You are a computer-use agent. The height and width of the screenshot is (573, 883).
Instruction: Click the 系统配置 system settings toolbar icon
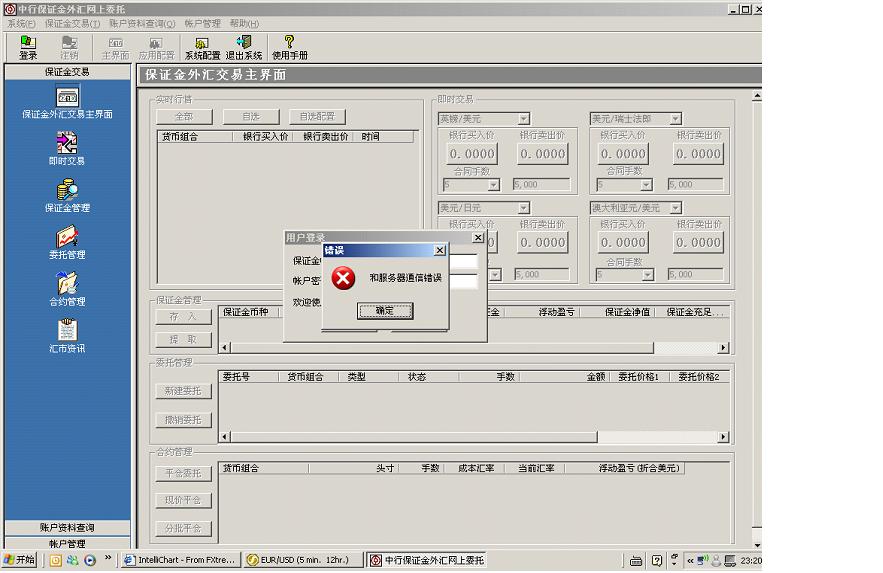(x=202, y=48)
